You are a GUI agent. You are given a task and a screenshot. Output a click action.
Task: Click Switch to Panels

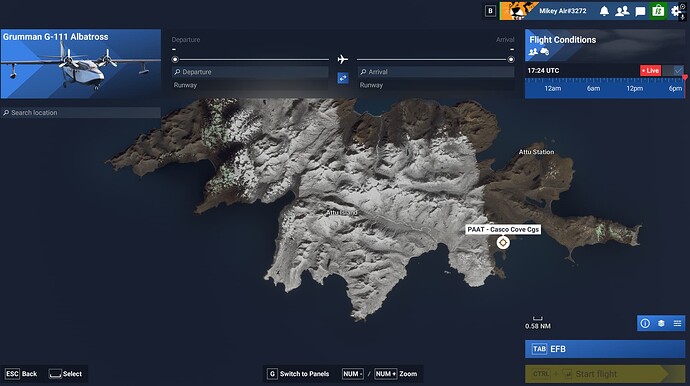coord(298,374)
